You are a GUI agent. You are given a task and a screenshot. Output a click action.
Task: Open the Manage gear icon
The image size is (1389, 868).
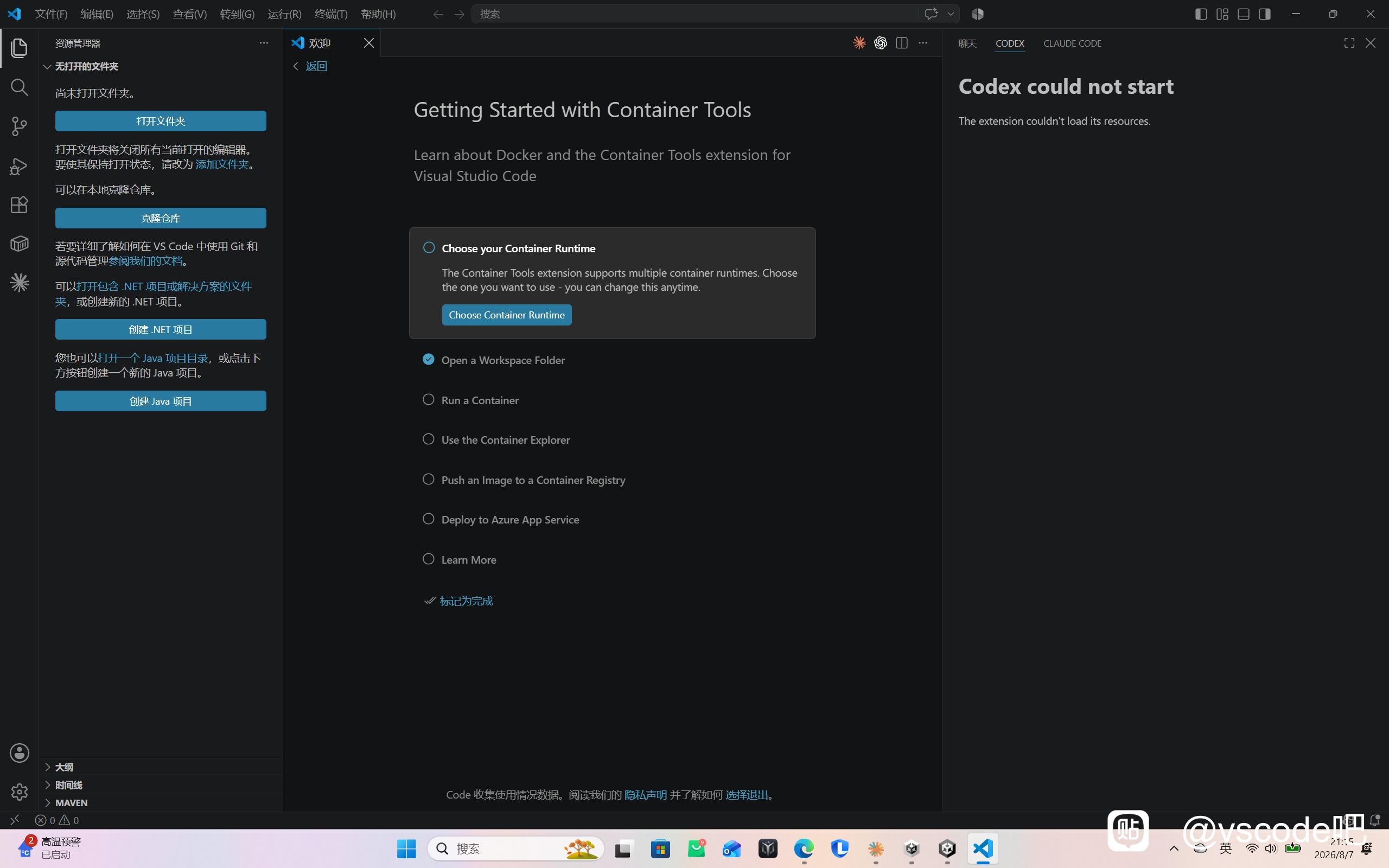[x=19, y=792]
